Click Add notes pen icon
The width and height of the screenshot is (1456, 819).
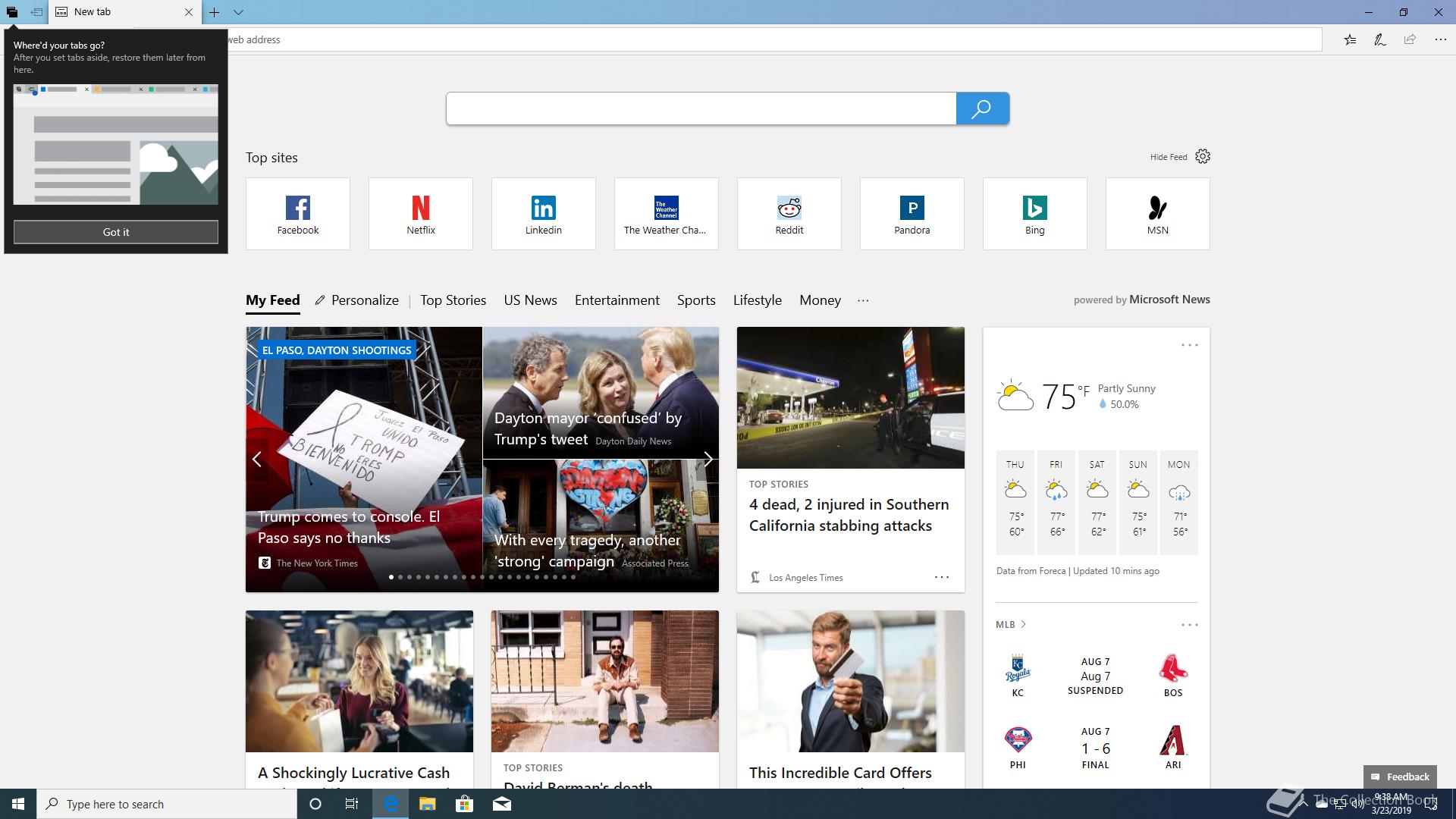[1380, 39]
